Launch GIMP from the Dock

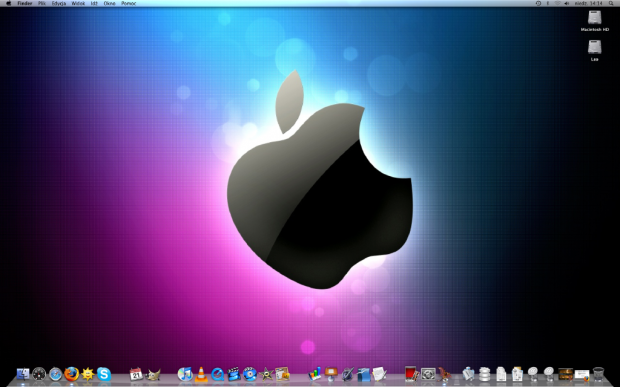pyautogui.click(x=153, y=374)
